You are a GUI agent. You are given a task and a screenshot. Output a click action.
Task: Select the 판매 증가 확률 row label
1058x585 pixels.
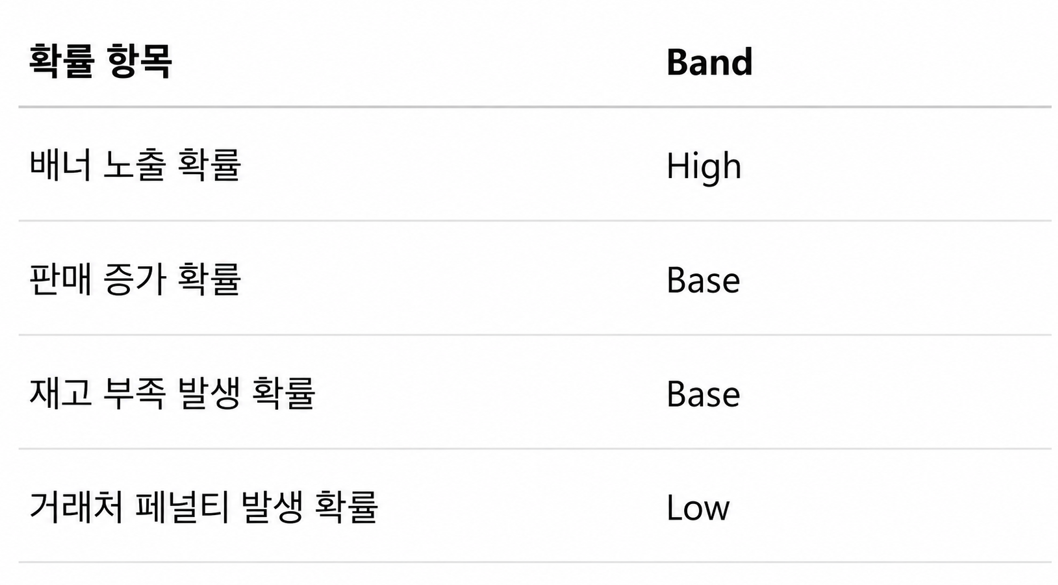pyautogui.click(x=135, y=279)
